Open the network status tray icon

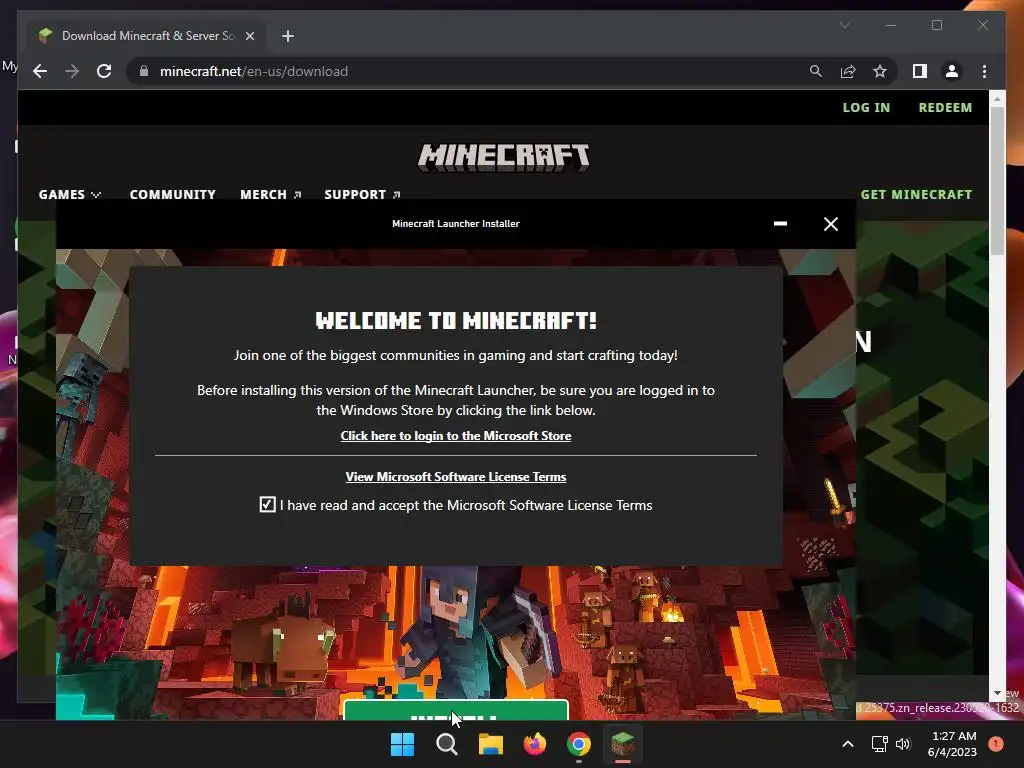click(x=880, y=744)
